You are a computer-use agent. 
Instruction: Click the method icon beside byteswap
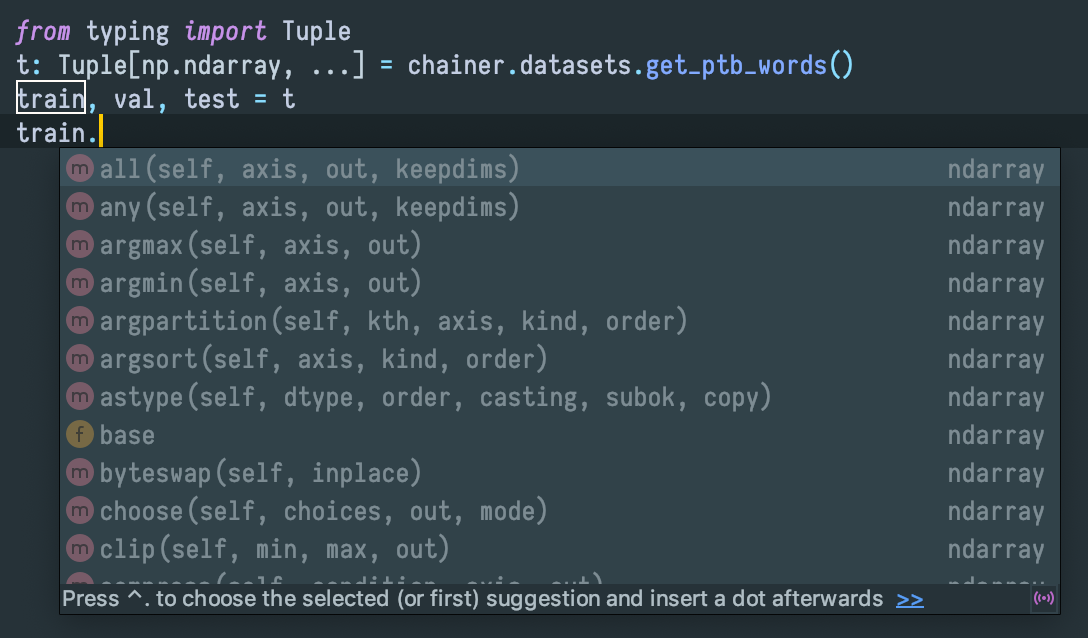point(80,473)
